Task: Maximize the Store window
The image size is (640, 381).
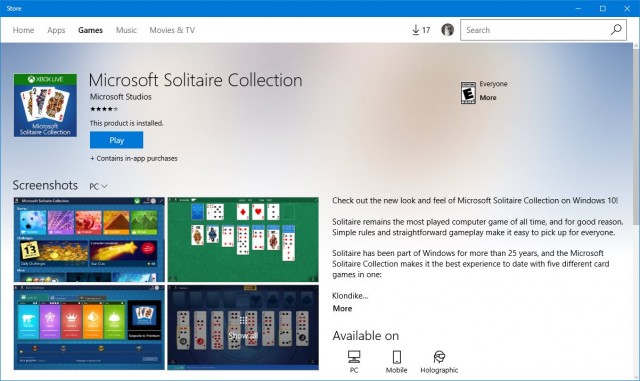Action: (x=602, y=8)
